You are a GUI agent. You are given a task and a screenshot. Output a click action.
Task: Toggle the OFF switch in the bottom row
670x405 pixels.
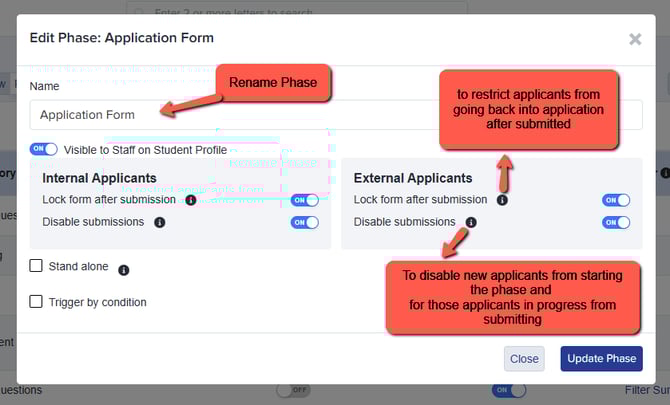(292, 391)
